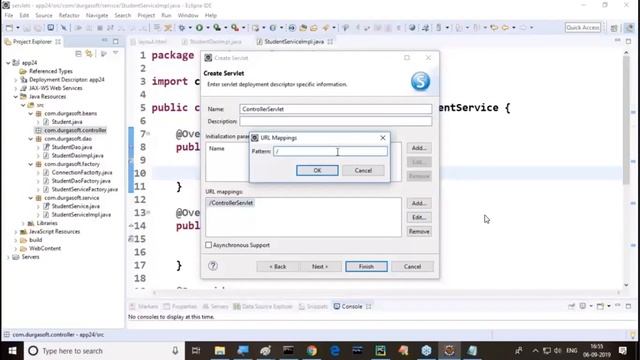Open the Run button dropdown arrow
Screen dimensions: 640x360
point(208,28)
